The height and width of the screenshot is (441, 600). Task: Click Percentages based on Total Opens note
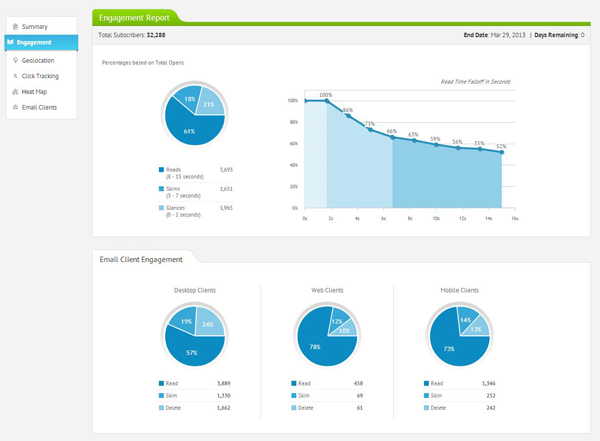[143, 62]
